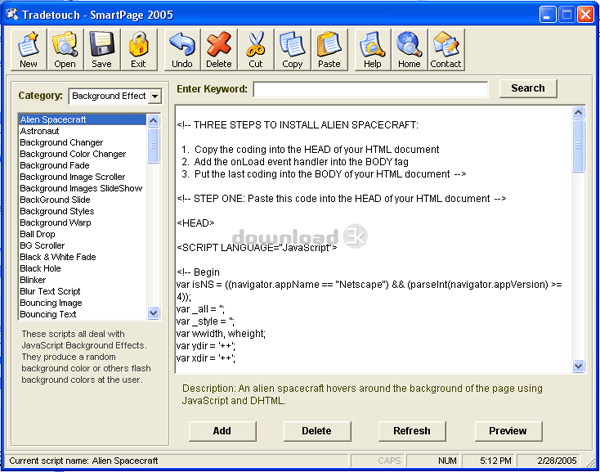The width and height of the screenshot is (600, 472).
Task: Click the Add button
Action: (222, 431)
